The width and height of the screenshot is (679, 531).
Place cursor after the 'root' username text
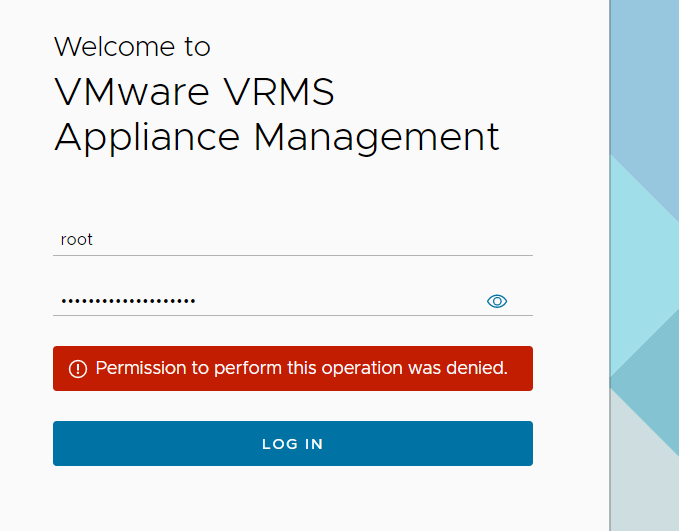[94, 240]
